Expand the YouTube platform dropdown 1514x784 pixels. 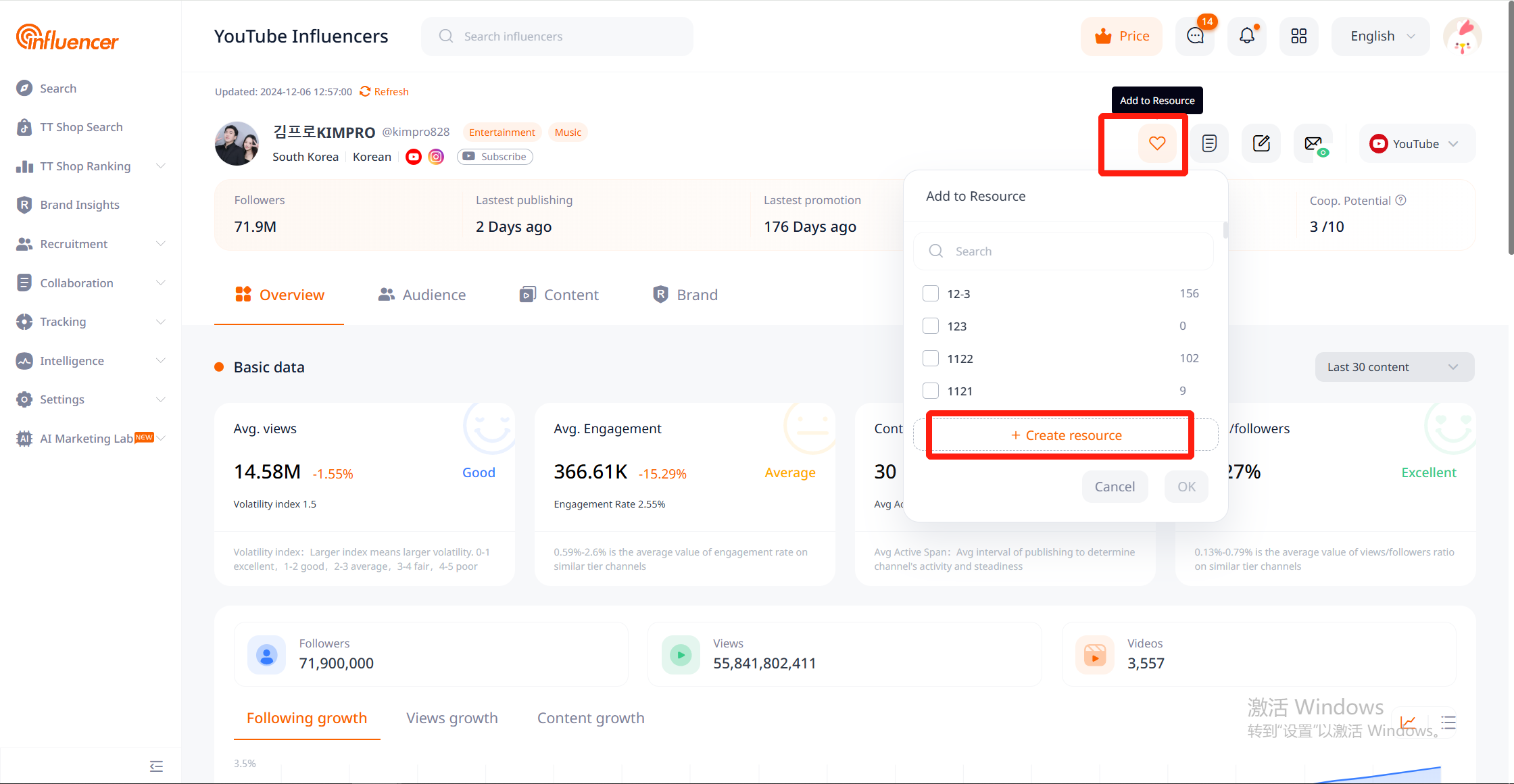pos(1417,144)
